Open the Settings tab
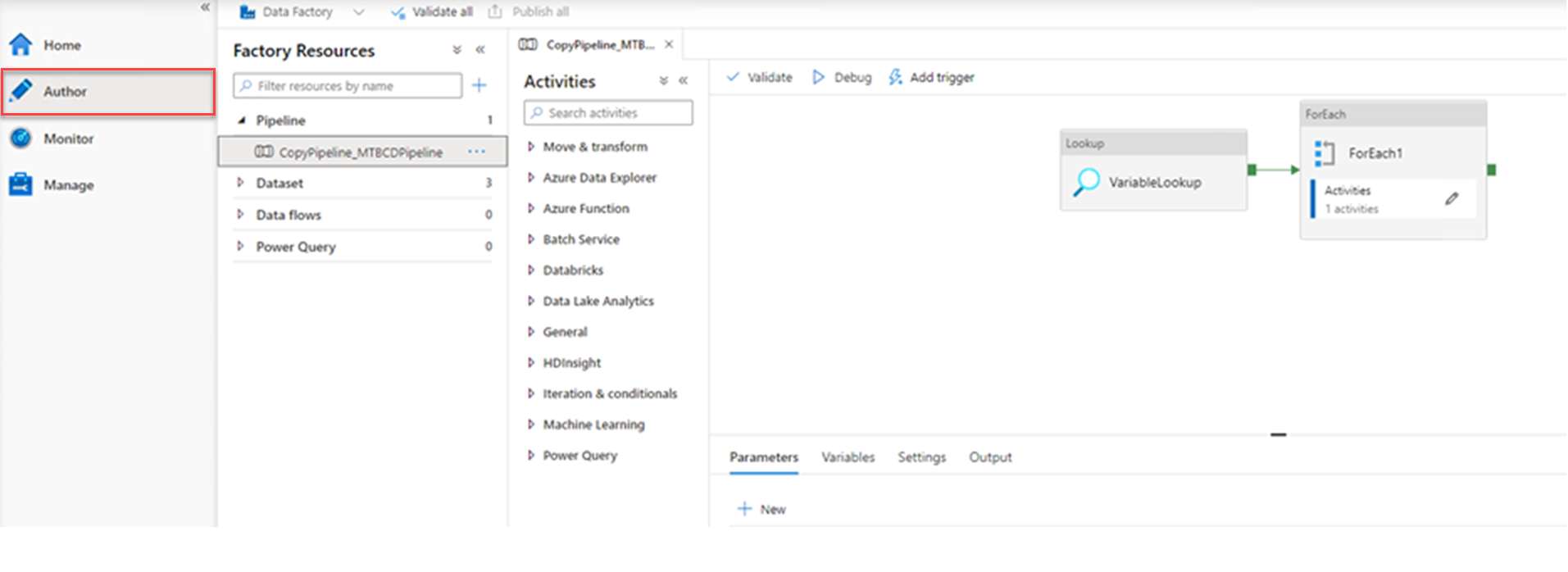This screenshot has width=1568, height=572. (921, 457)
